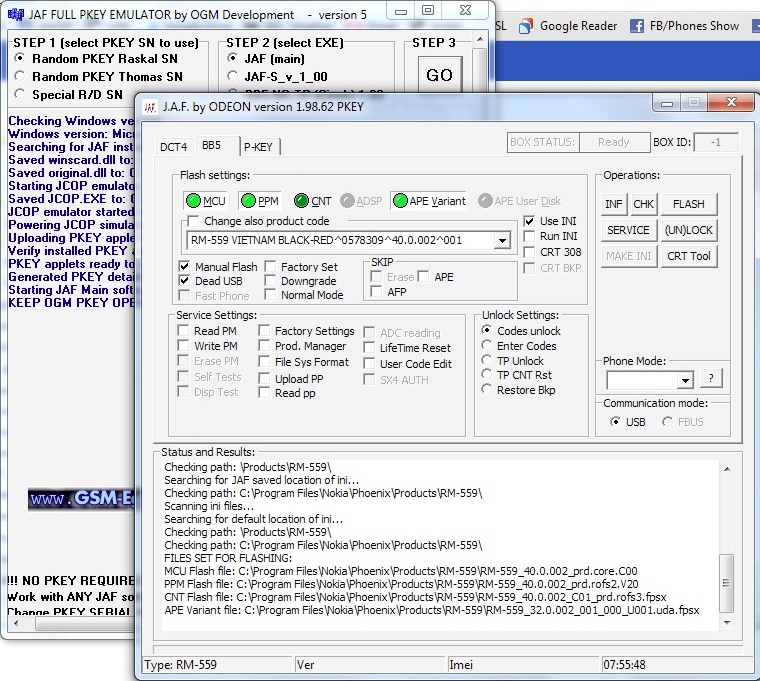Open the Google Reader bookmark
Screen dimensions: 760x681
[568, 26]
